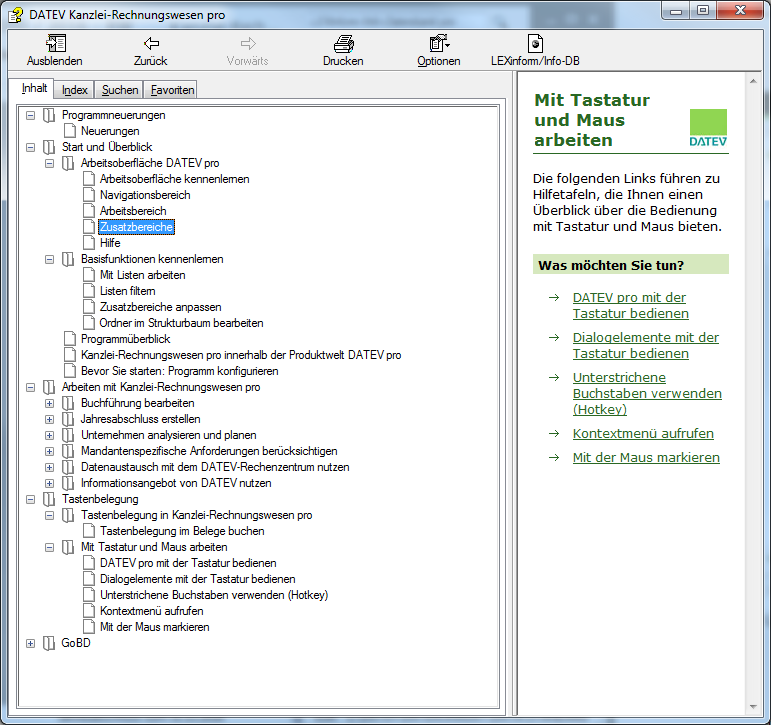Expand Datenaustausch mit dem DATEV-Rechenzentrum node

click(x=50, y=467)
